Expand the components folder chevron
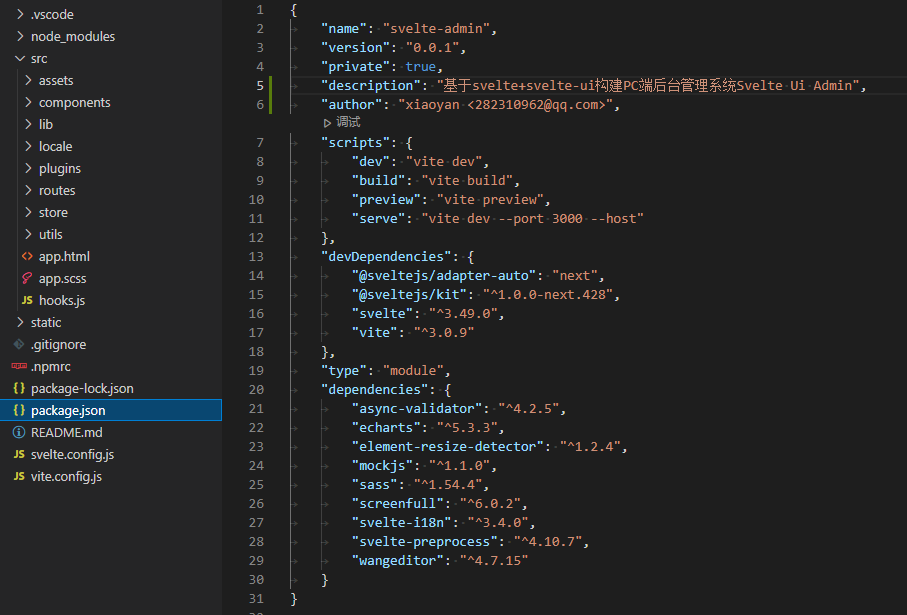This screenshot has width=907, height=615. click(x=28, y=102)
